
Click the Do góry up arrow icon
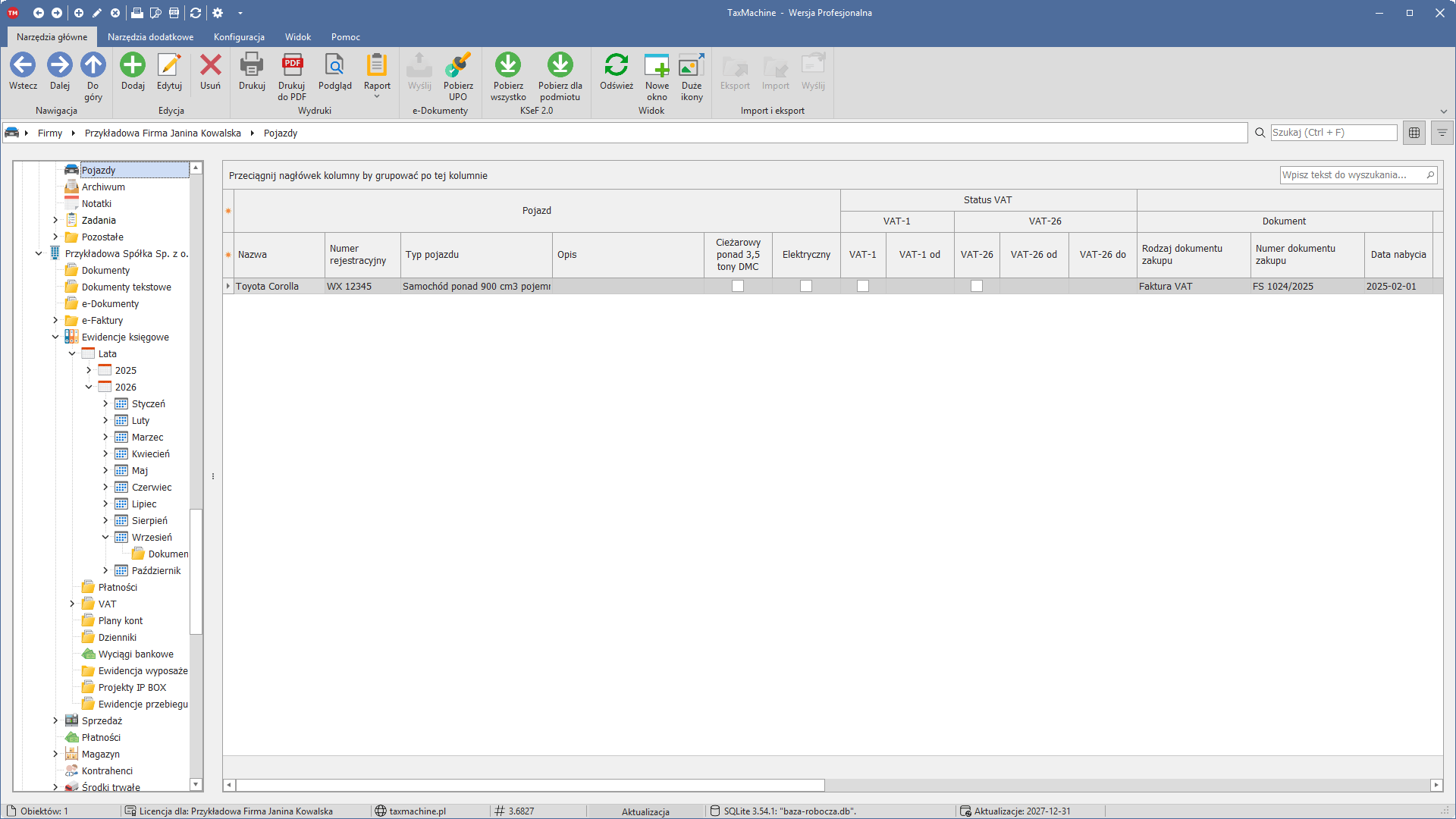coord(93,65)
